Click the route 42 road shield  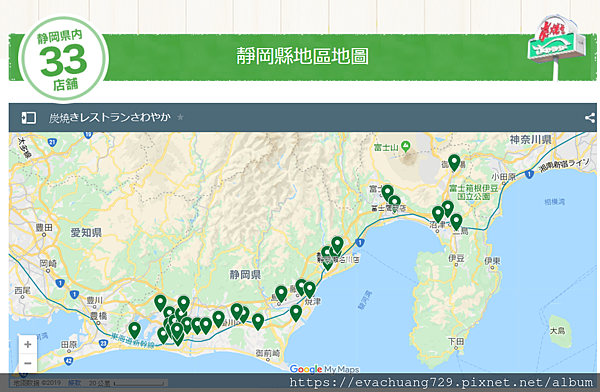[x=68, y=360]
